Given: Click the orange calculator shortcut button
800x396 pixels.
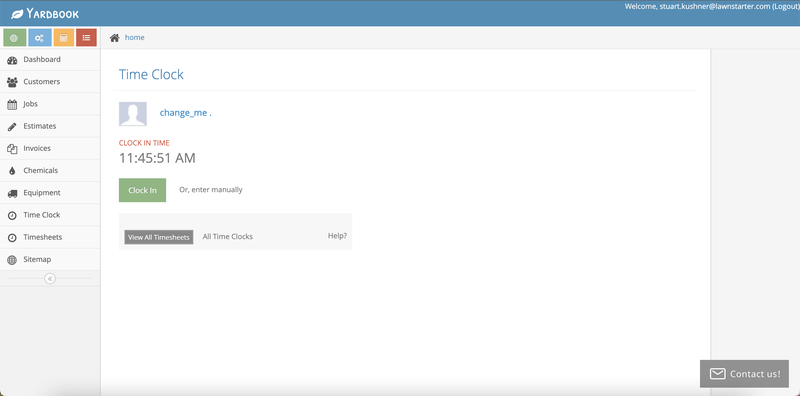Looking at the screenshot, I should tap(63, 38).
